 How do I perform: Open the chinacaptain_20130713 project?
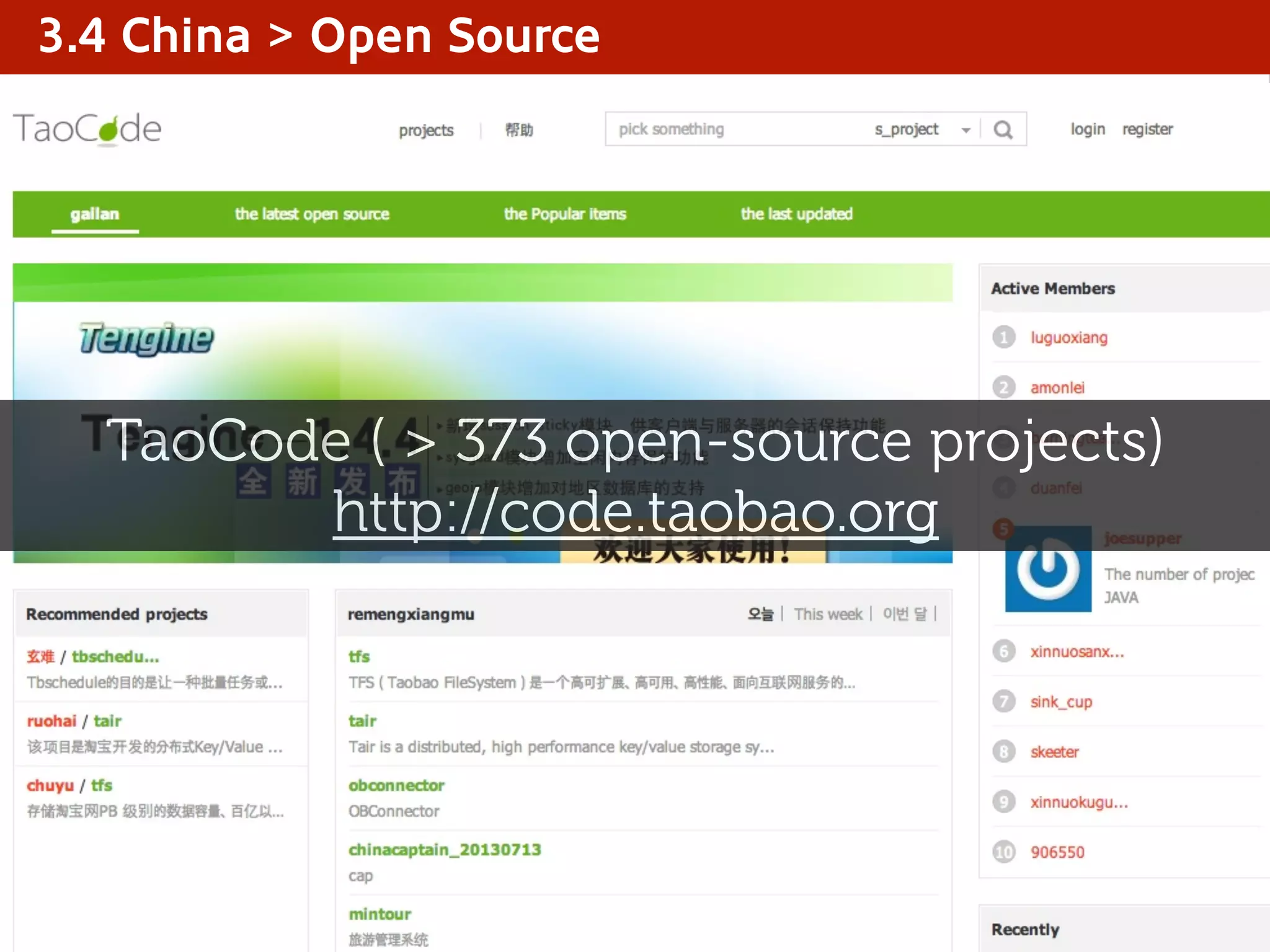445,850
